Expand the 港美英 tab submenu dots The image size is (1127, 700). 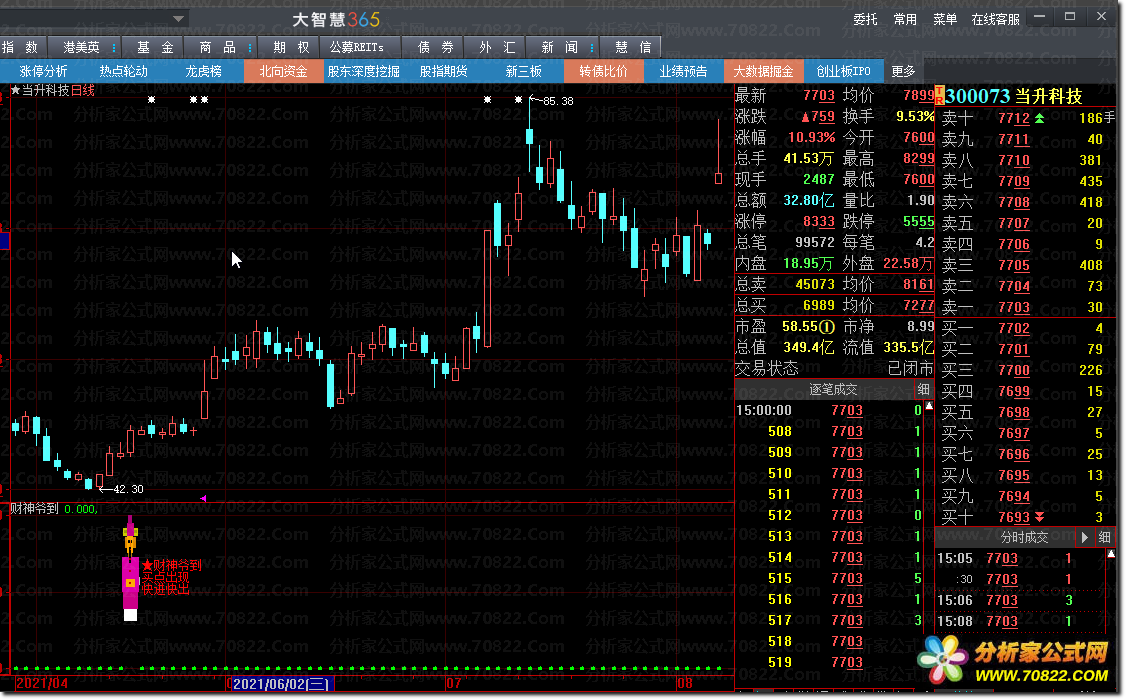tap(114, 47)
